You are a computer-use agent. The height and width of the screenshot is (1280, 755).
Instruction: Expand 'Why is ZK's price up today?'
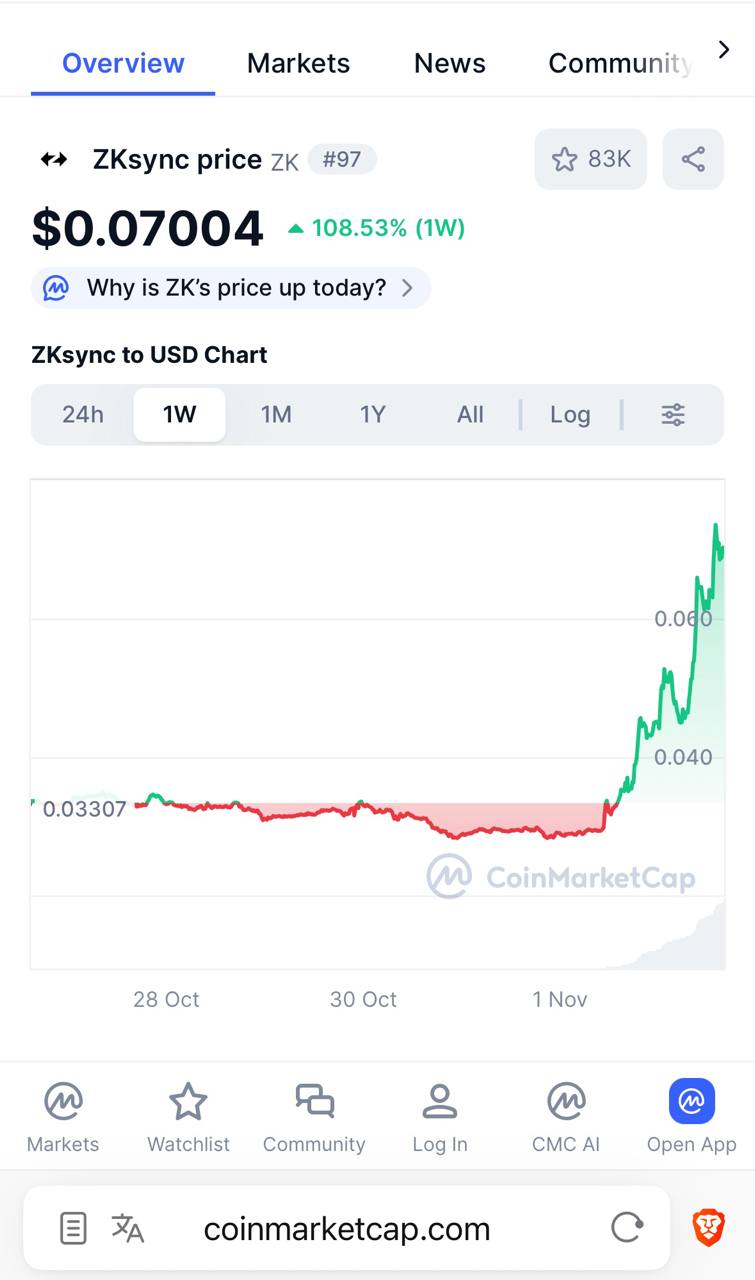coord(231,288)
